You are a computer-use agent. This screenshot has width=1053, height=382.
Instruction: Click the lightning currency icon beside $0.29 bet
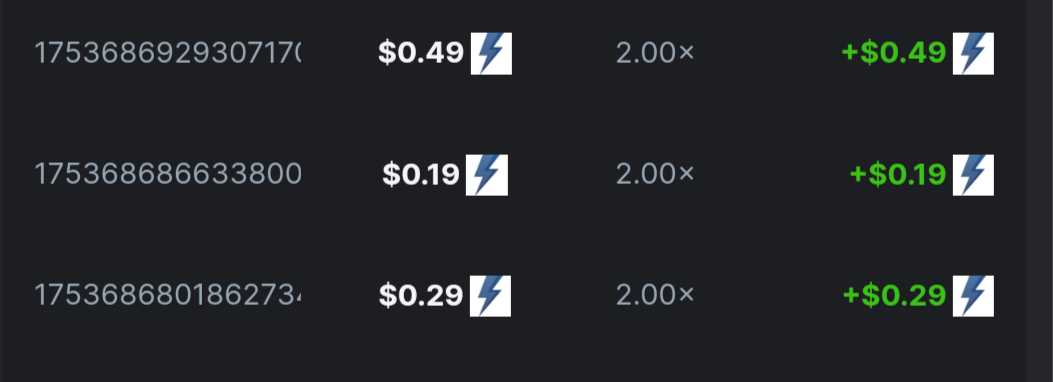point(490,295)
